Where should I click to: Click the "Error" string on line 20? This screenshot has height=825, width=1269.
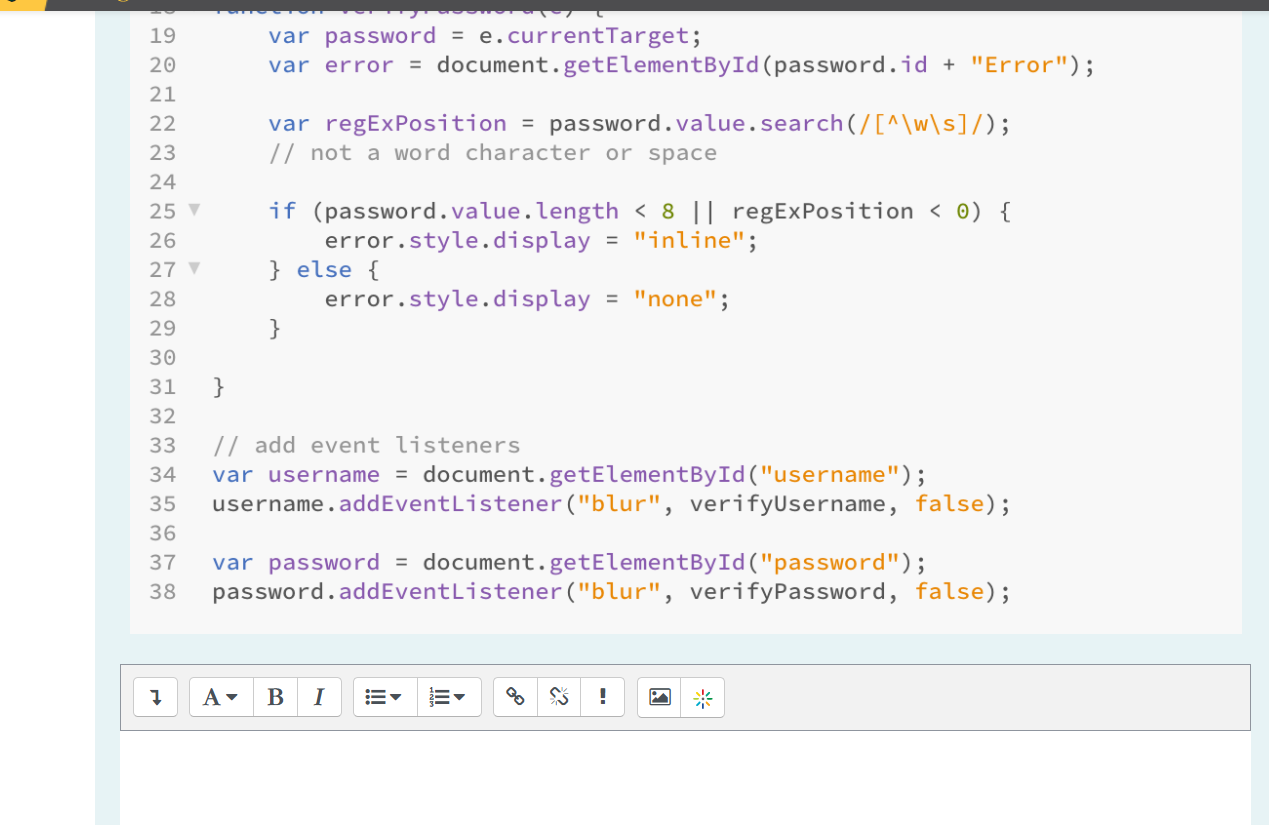click(x=1020, y=65)
